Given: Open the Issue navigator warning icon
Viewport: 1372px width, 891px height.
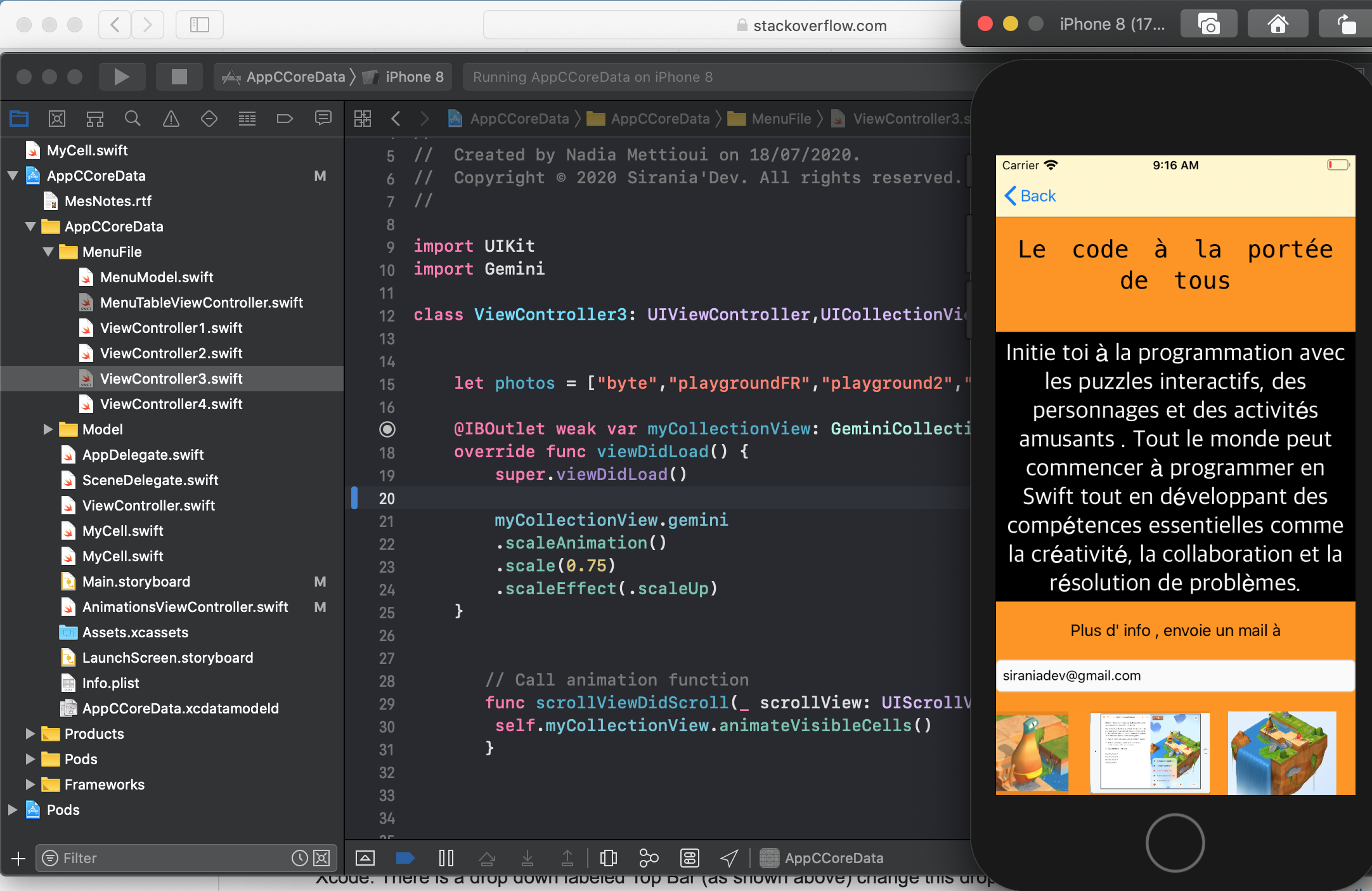Looking at the screenshot, I should pos(171,119).
